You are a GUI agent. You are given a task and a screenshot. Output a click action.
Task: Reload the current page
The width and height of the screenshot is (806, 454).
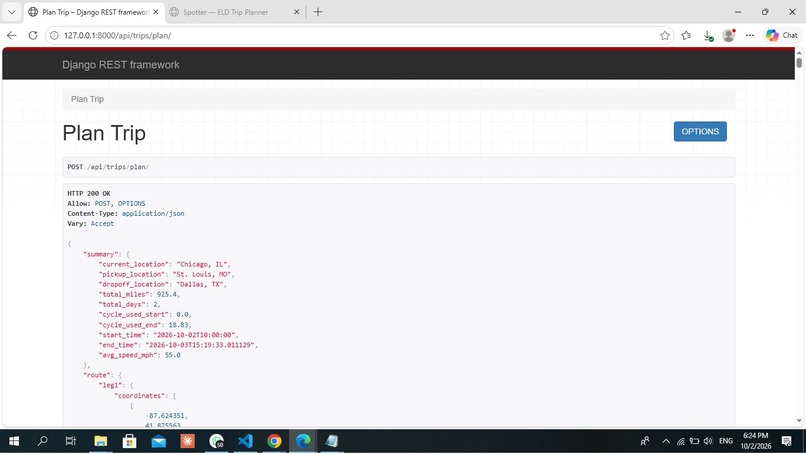(33, 35)
